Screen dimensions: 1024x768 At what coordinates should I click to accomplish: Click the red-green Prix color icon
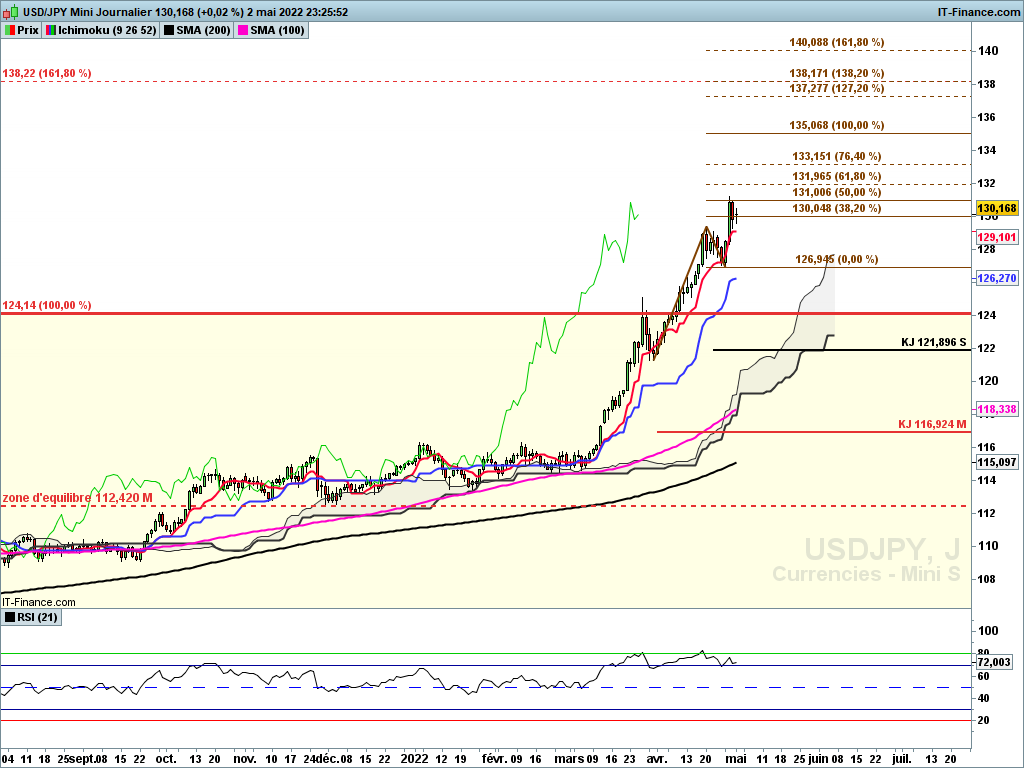tap(10, 31)
